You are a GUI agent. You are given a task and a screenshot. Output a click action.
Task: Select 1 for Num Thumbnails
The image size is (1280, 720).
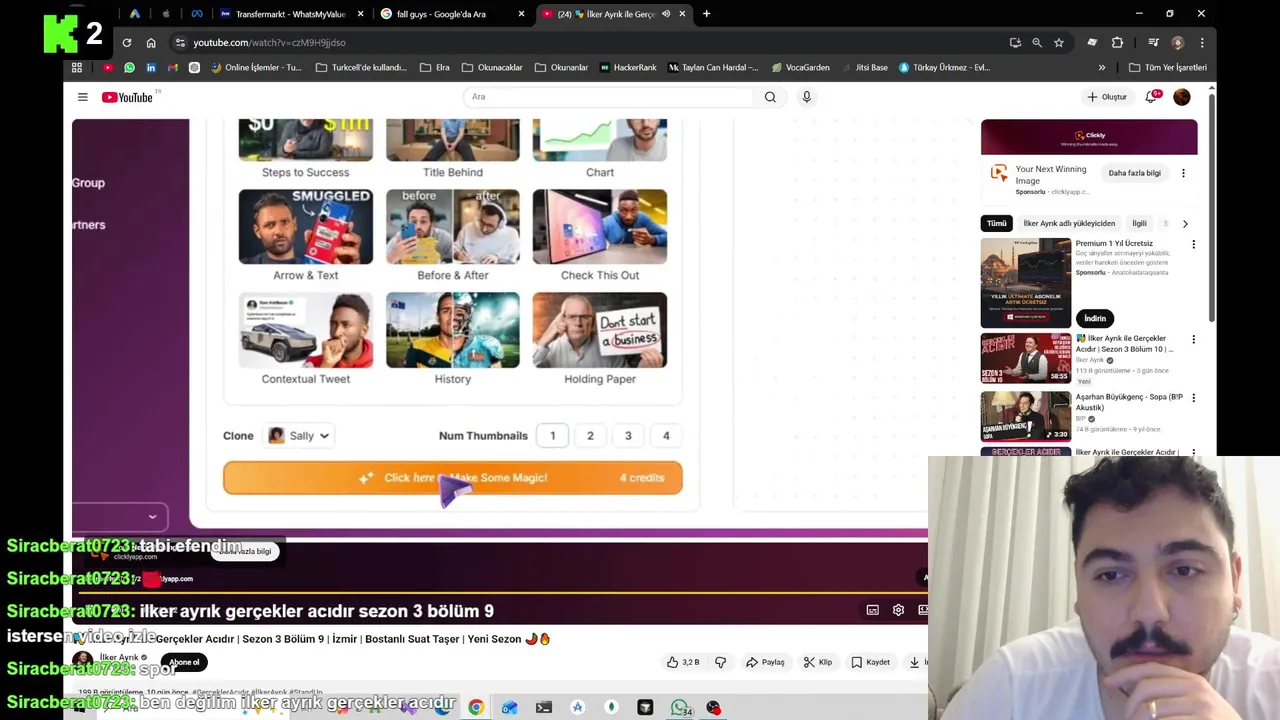(x=552, y=436)
